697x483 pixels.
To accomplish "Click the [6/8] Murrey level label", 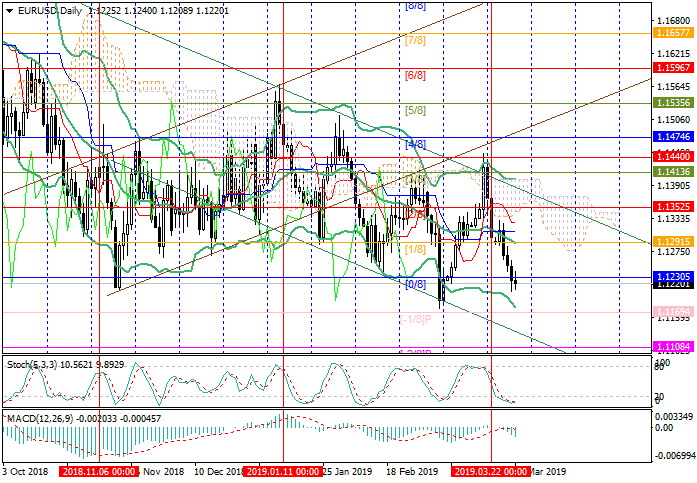I will 416,76.
